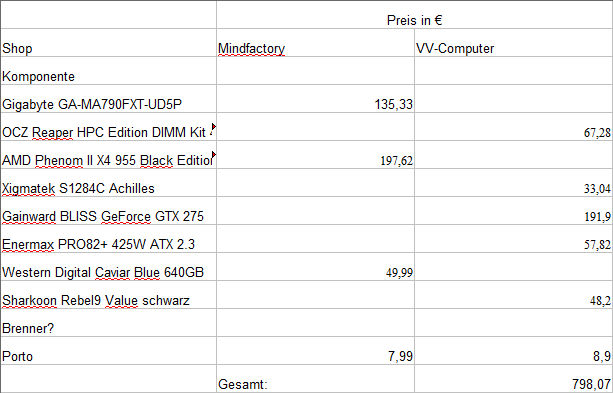Viewport: 613px width, 393px height.
Task: Select the Gesamt total 798,07 cell
Action: [513, 379]
